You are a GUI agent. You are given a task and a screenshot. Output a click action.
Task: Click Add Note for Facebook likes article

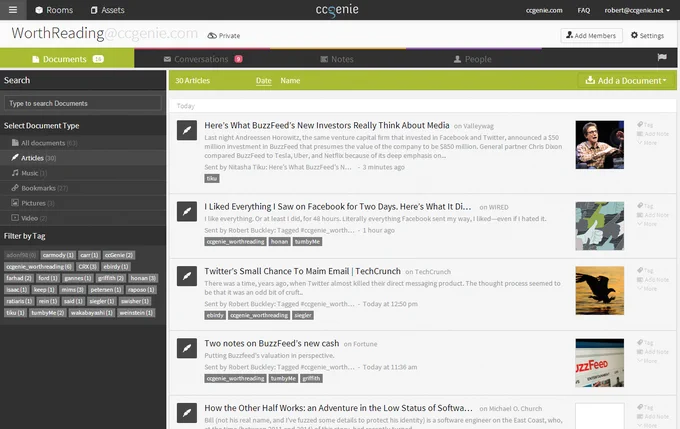pyautogui.click(x=653, y=215)
